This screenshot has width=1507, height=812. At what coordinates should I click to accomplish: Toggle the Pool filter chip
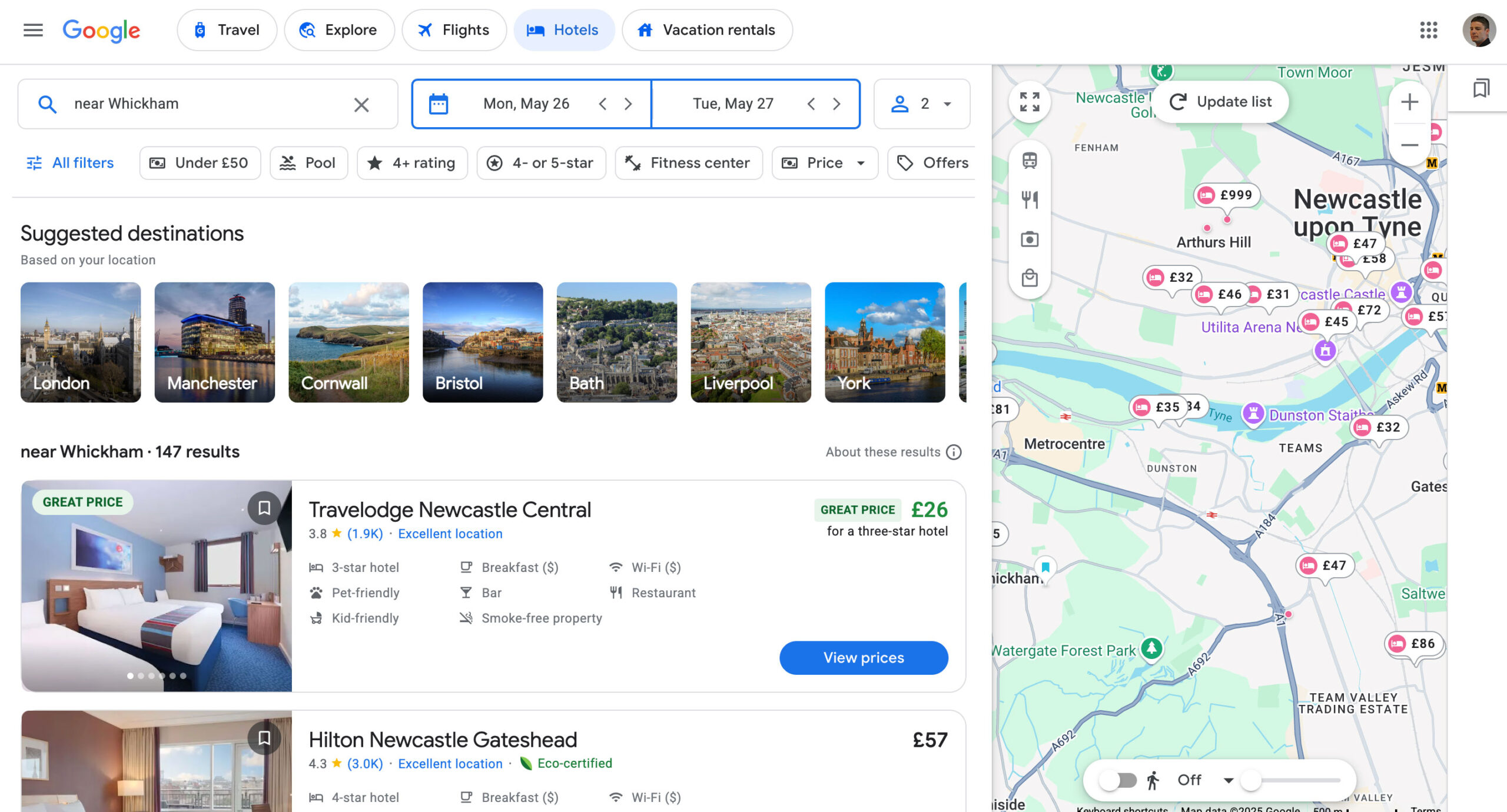(308, 163)
